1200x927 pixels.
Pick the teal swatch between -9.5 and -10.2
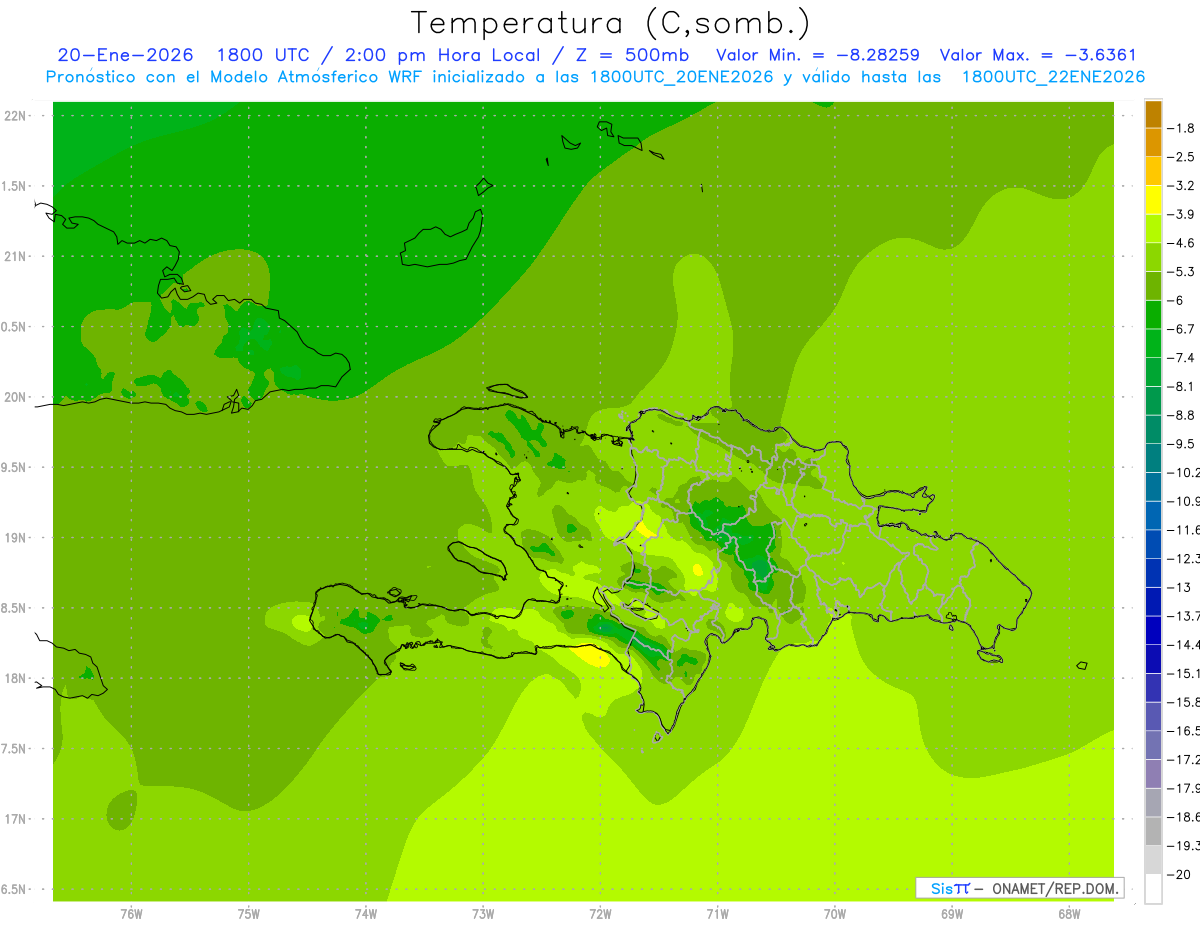pyautogui.click(x=1153, y=458)
